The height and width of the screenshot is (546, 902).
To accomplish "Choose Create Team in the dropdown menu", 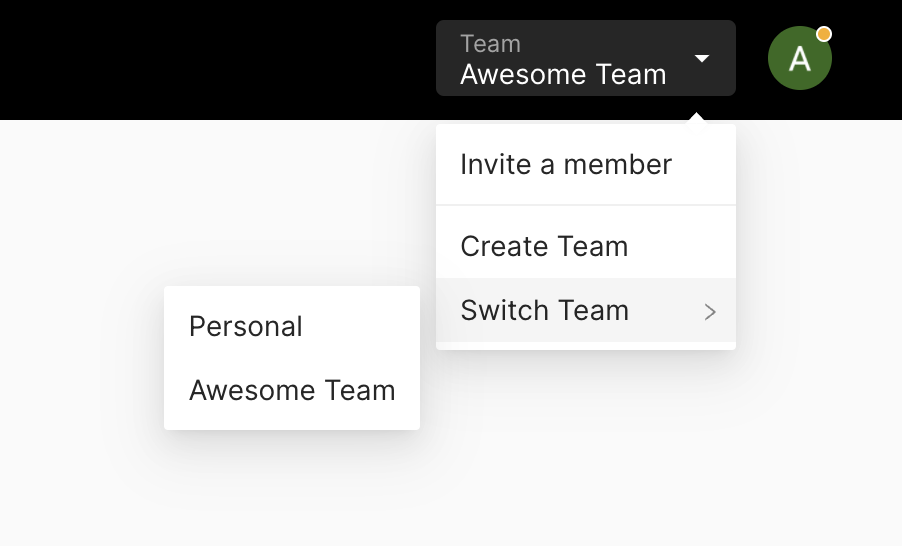I will tap(586, 246).
